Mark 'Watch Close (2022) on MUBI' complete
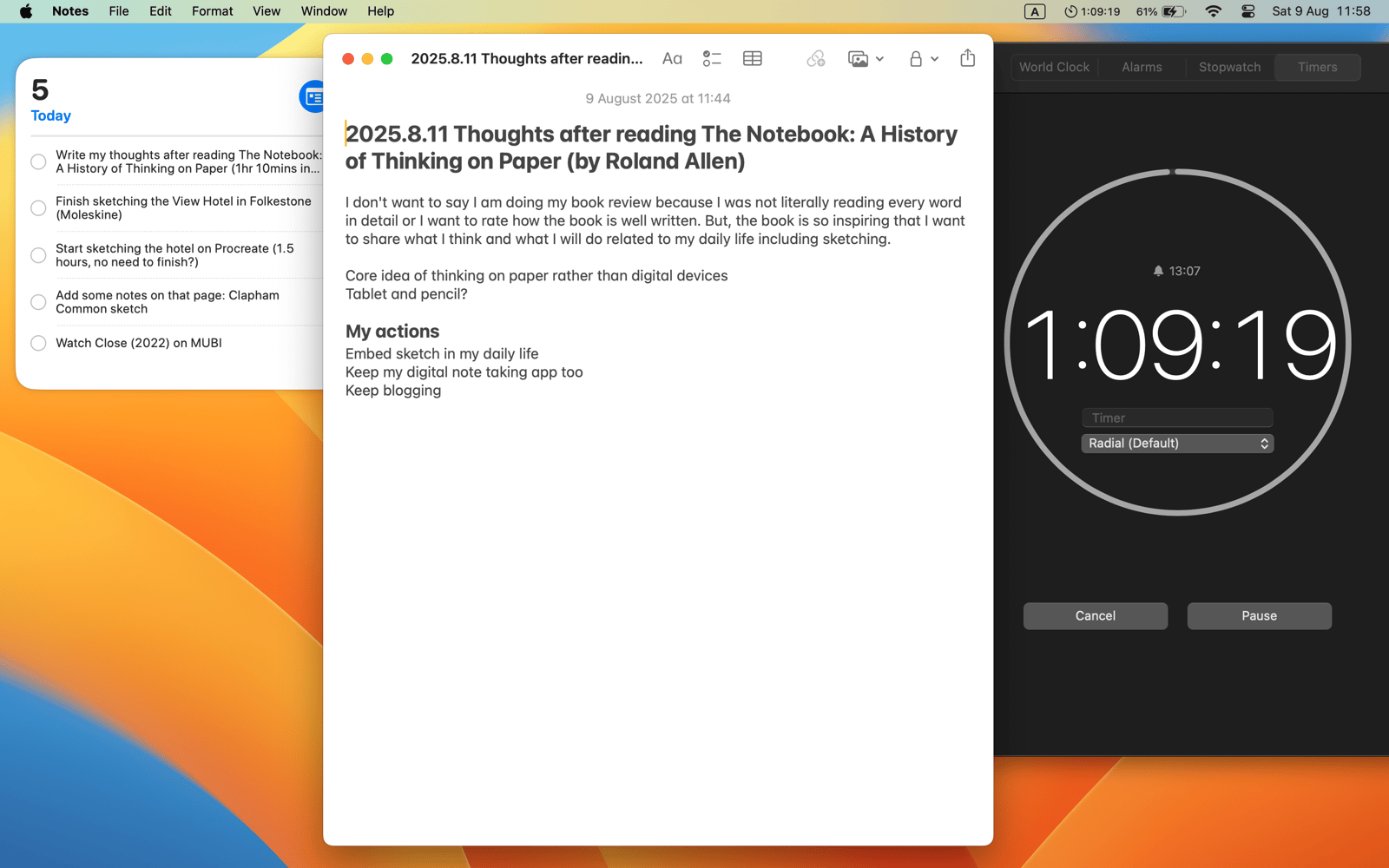Screen dimensions: 1389x868 tap(38, 343)
